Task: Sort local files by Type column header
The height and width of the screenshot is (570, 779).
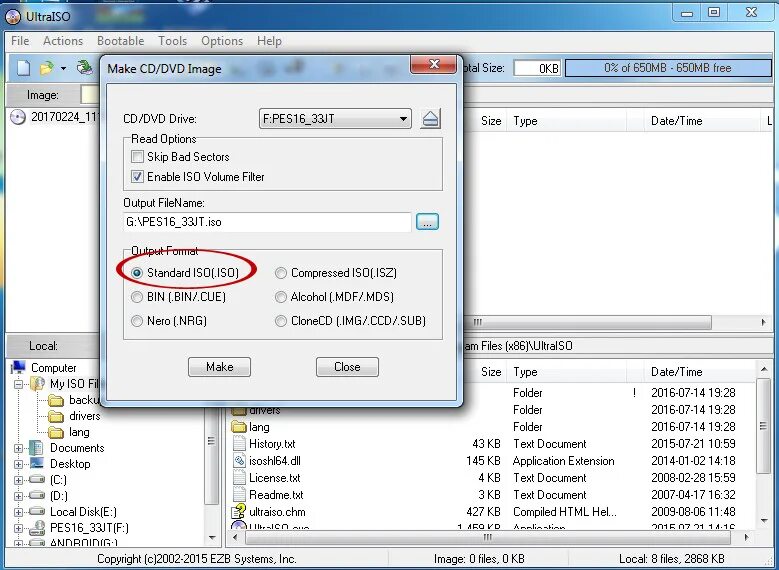Action: [x=567, y=372]
